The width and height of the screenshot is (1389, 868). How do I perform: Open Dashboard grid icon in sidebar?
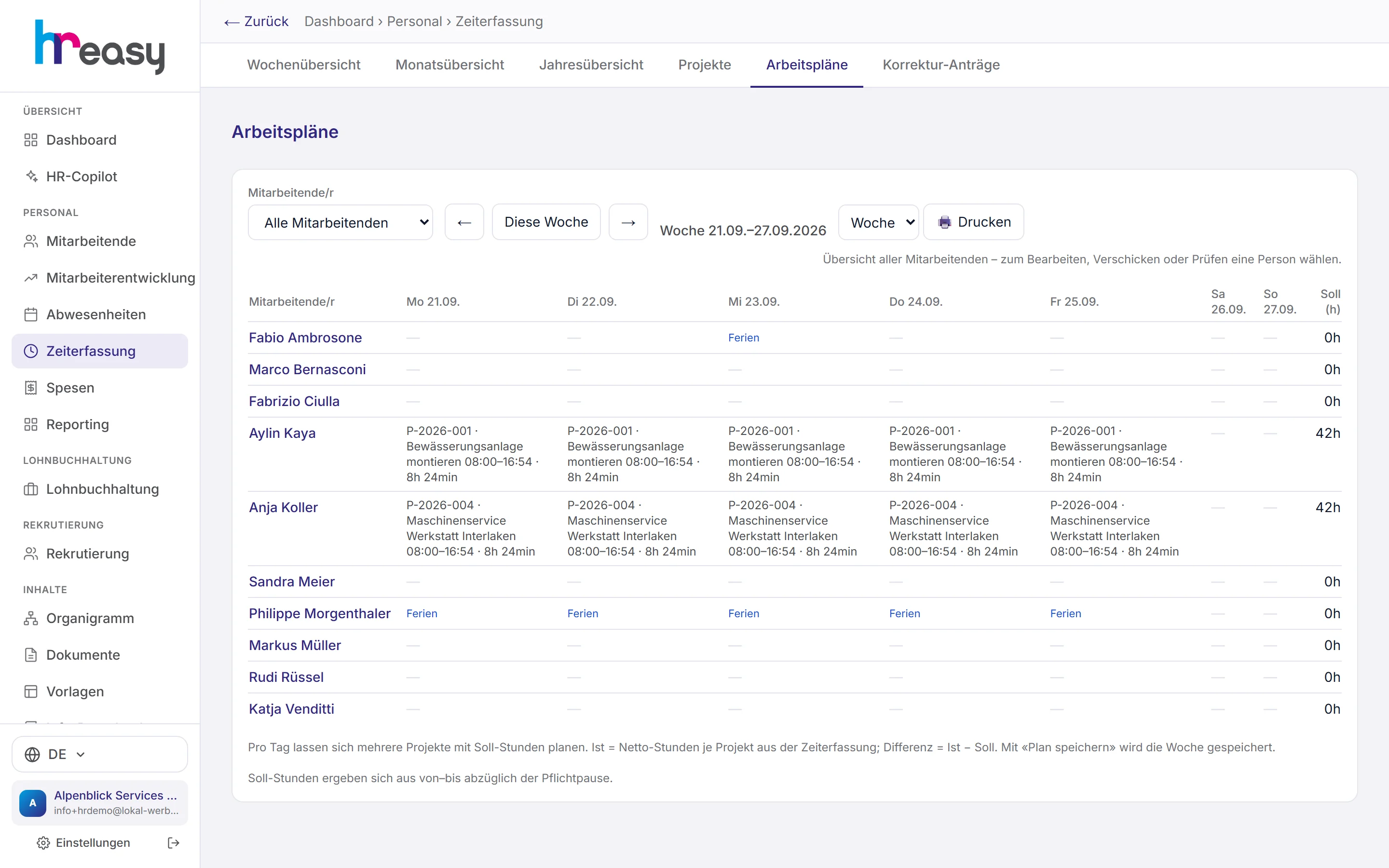click(x=31, y=140)
